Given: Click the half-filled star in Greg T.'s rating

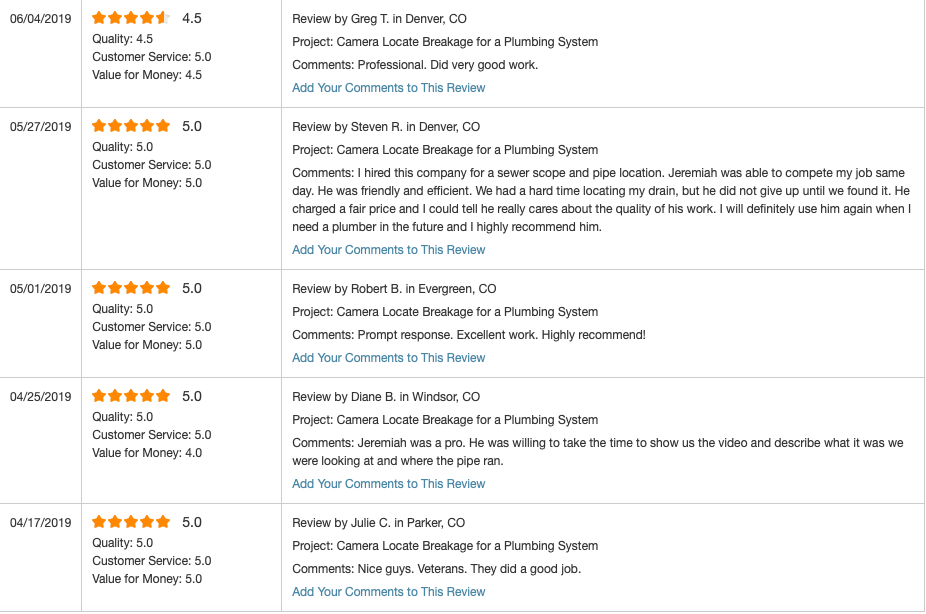Looking at the screenshot, I should [163, 18].
